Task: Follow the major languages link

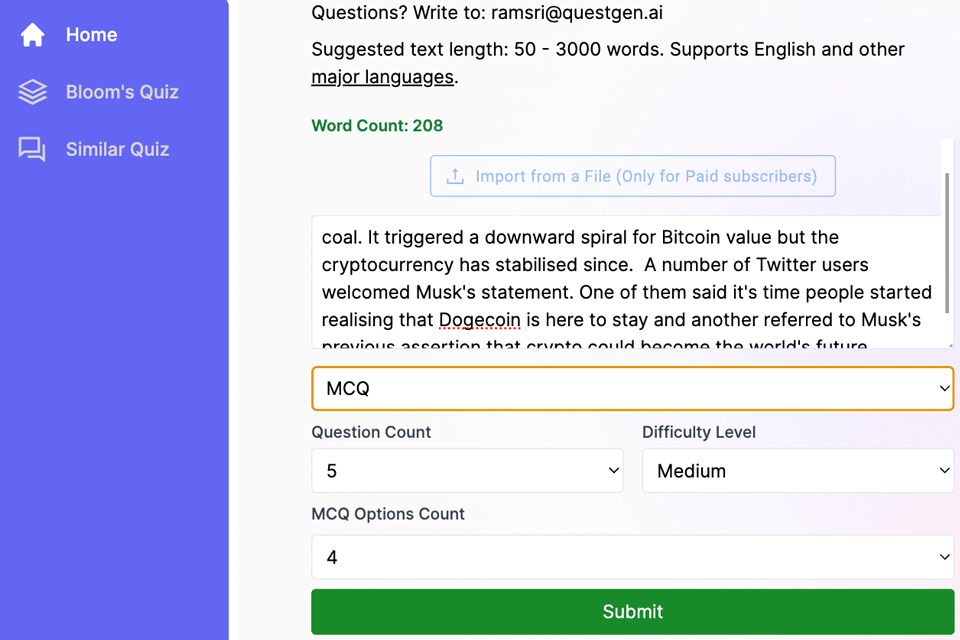Action: pyautogui.click(x=383, y=77)
